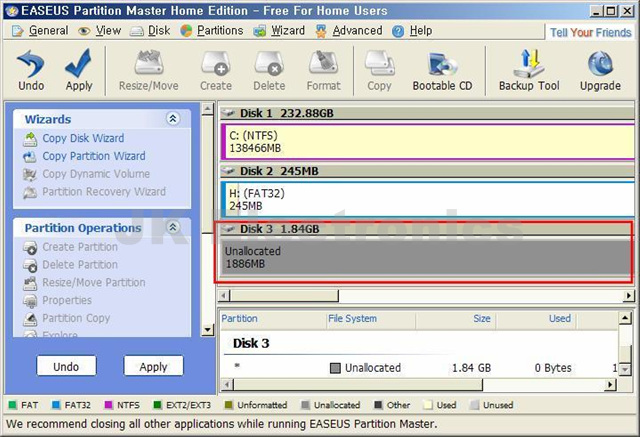Click the Disk 3 heading in list
This screenshot has height=437, width=640.
(x=251, y=343)
